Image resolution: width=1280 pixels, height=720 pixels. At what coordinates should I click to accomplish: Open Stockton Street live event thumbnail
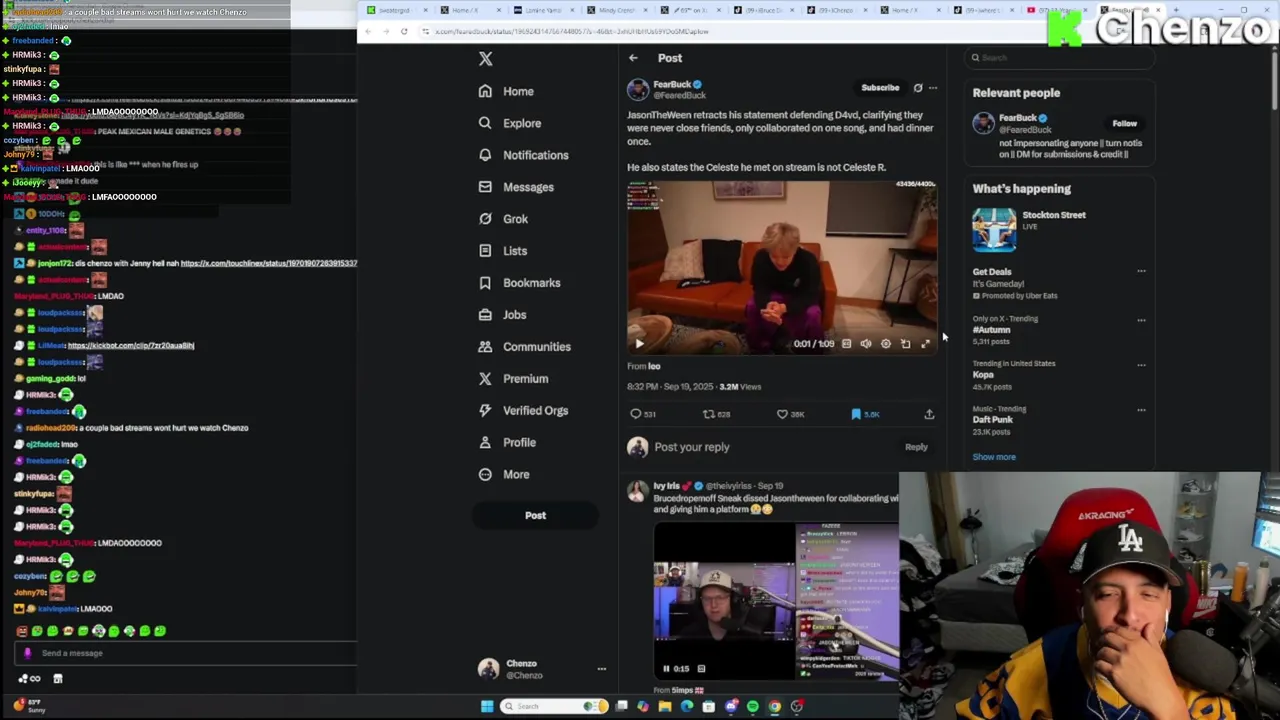coord(994,230)
